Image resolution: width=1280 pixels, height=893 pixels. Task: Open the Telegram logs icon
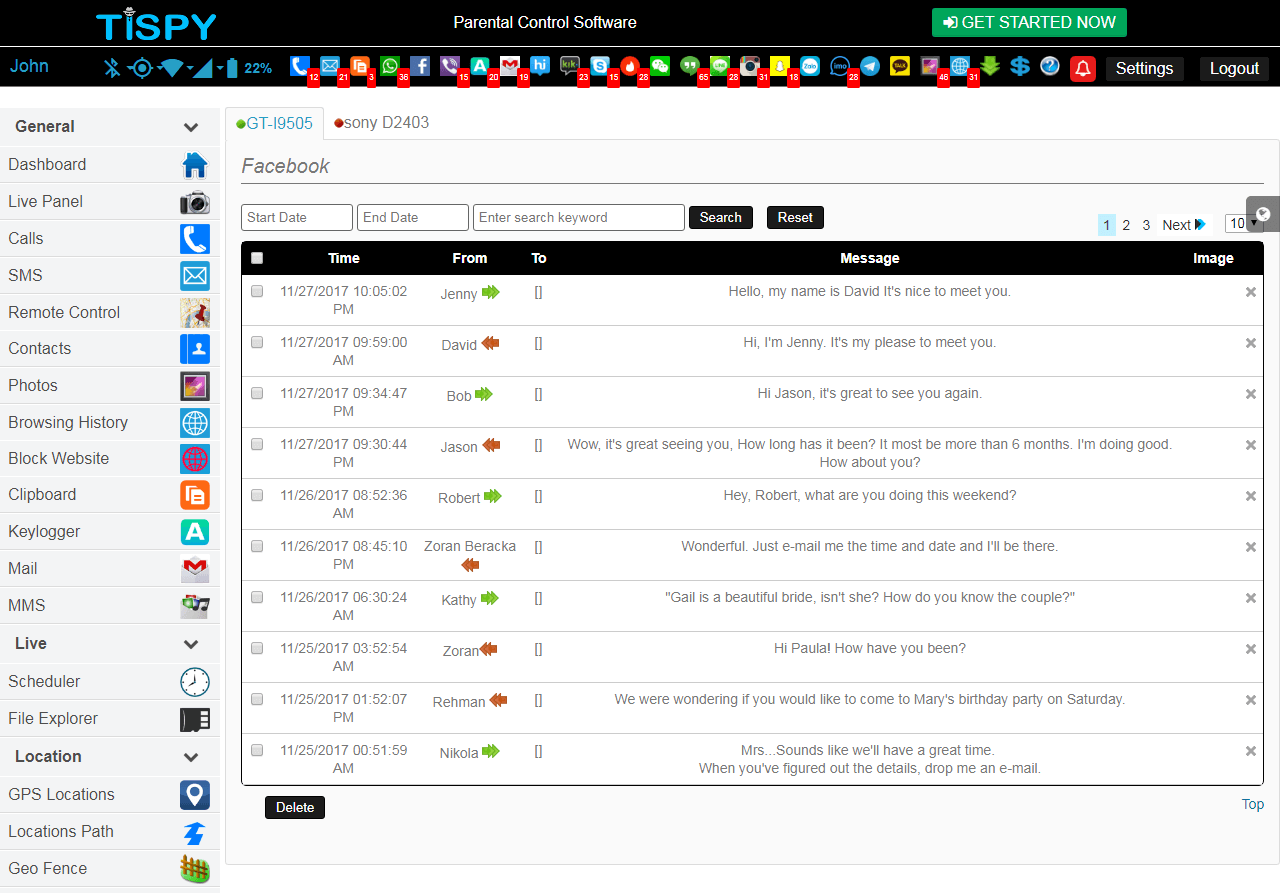pos(870,66)
